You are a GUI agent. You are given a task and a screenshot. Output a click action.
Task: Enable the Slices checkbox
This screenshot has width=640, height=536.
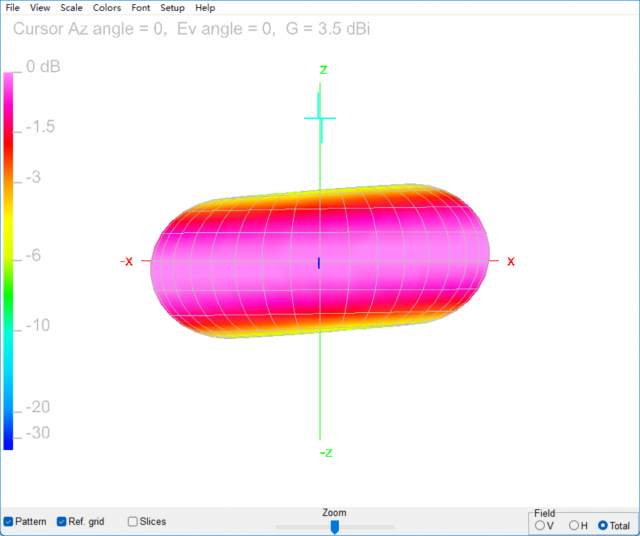[133, 522]
